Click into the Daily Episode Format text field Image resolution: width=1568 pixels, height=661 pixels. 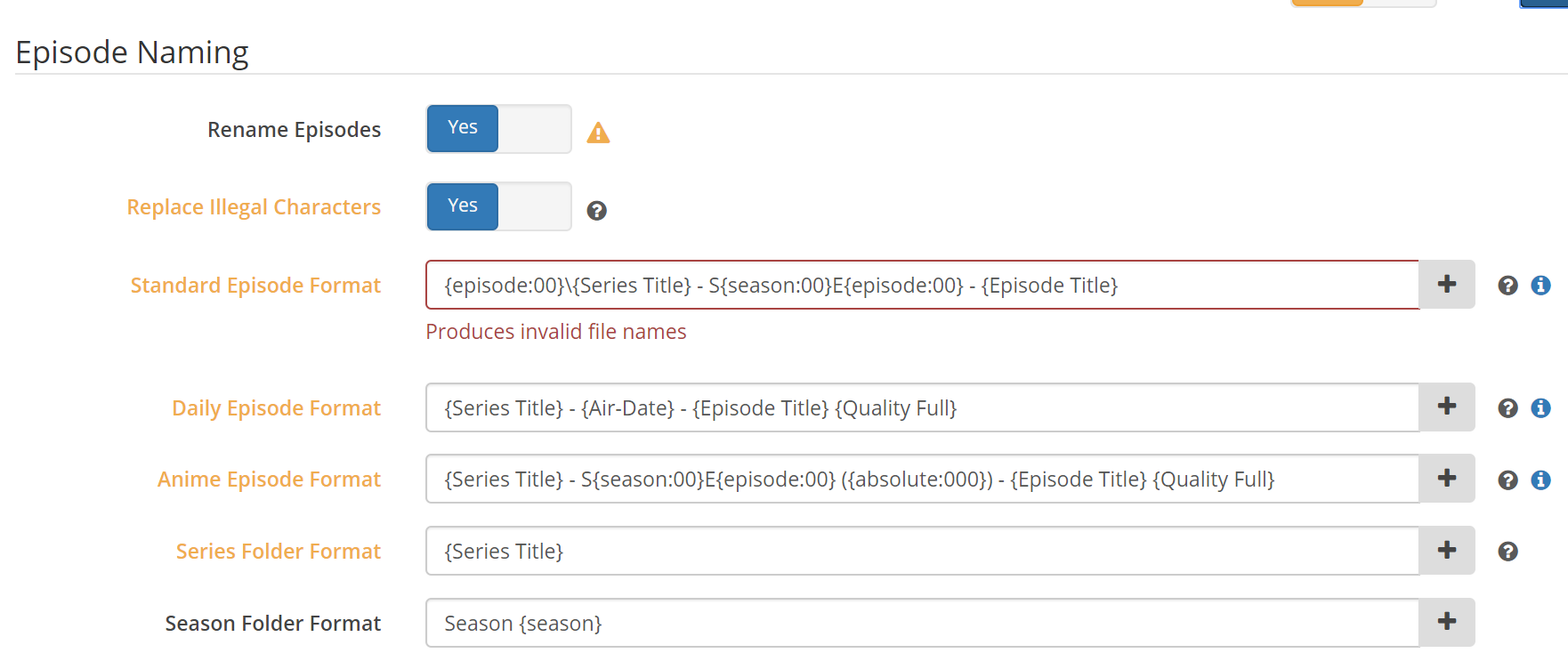tap(922, 407)
